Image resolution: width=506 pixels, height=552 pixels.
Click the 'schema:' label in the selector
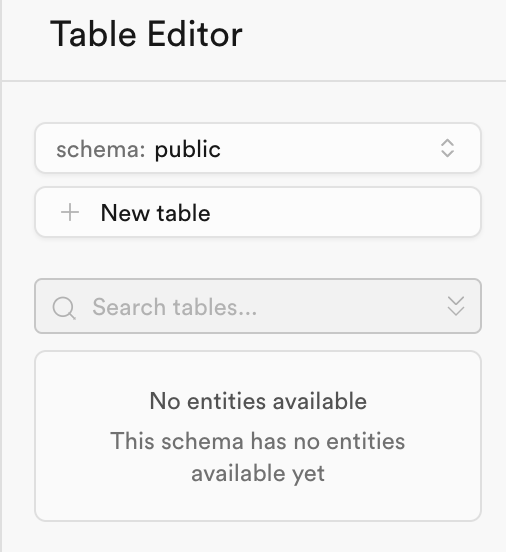101,149
